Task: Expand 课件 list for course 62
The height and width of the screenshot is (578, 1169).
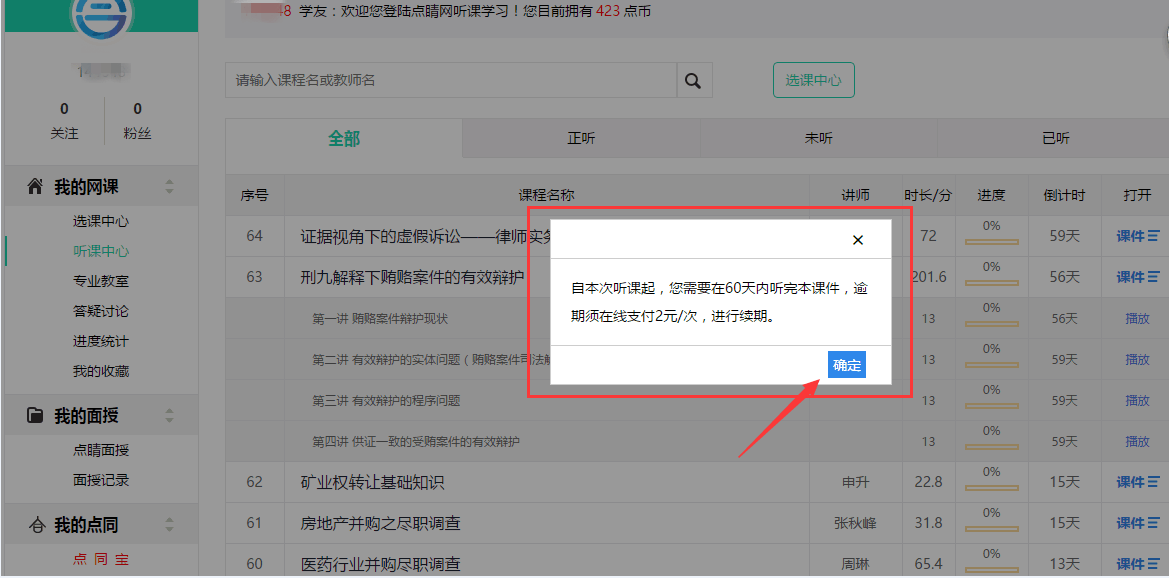Action: pyautogui.click(x=1137, y=482)
